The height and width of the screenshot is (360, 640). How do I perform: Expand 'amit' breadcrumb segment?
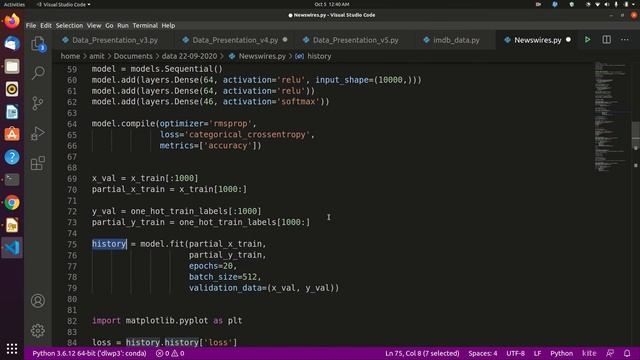[97, 56]
